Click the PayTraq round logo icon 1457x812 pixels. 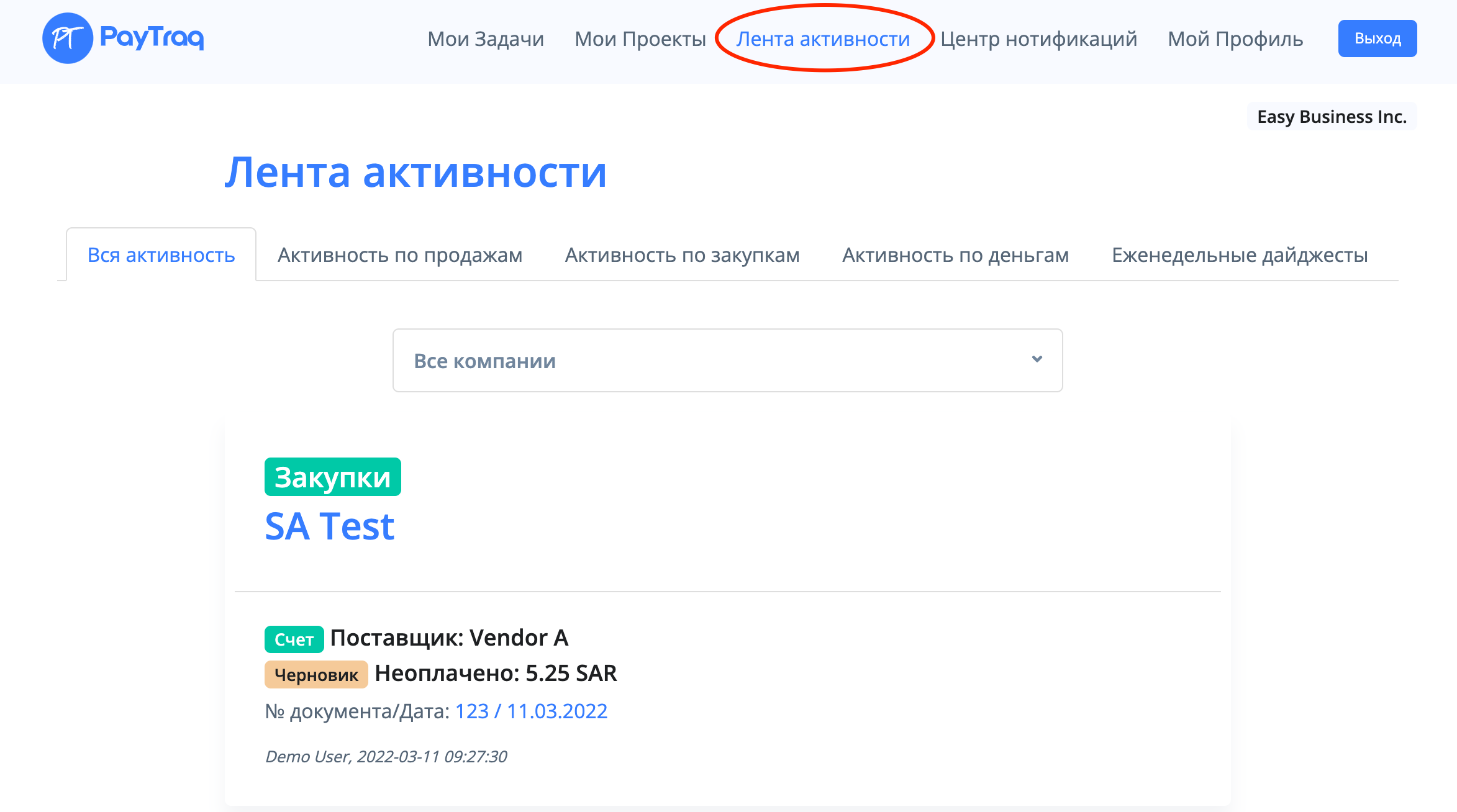[67, 38]
